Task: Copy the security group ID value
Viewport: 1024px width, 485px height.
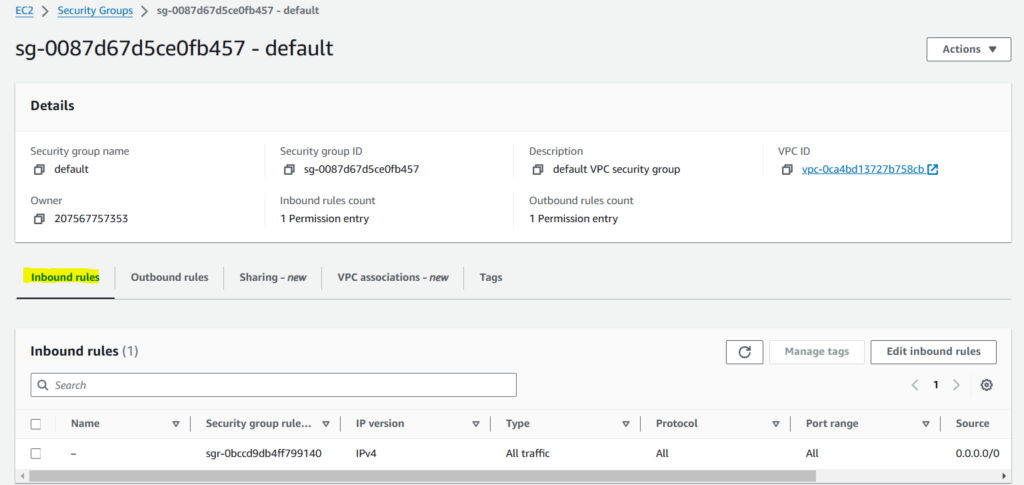Action: [x=288, y=170]
